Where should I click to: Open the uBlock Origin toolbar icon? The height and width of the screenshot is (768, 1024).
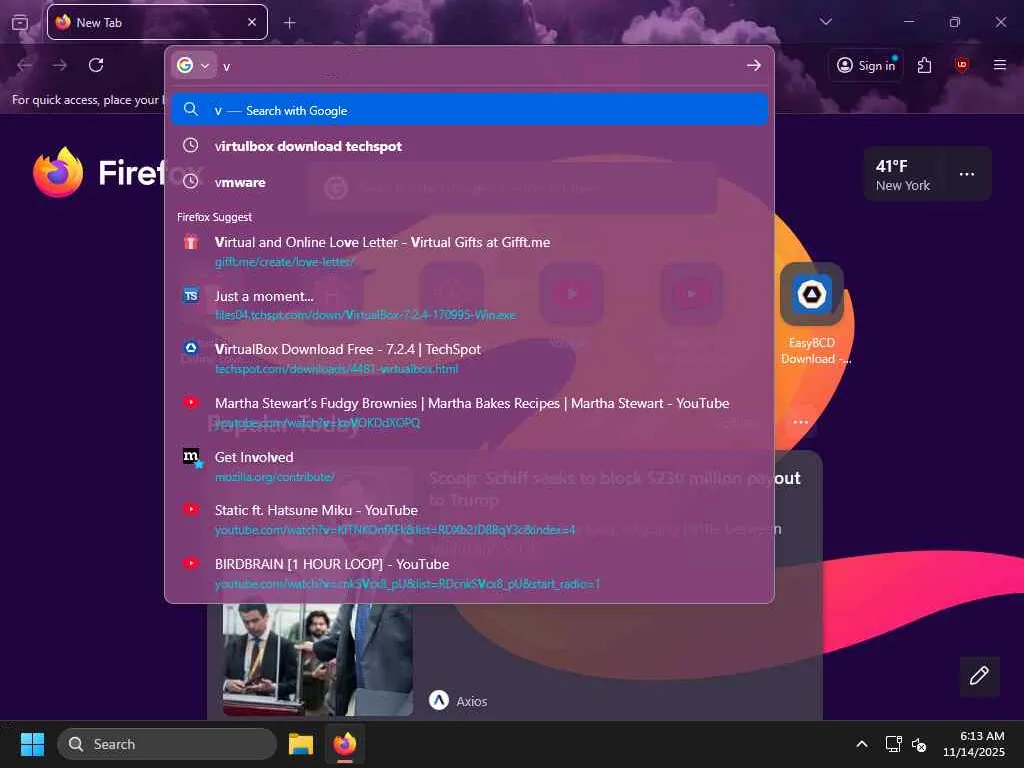click(961, 65)
